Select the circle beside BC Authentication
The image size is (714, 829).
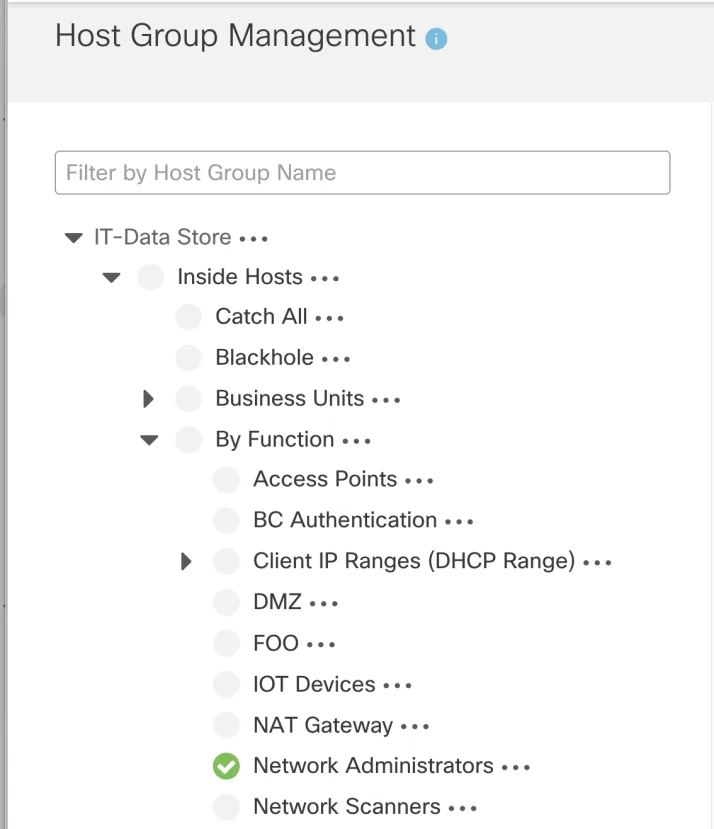pyautogui.click(x=226, y=520)
